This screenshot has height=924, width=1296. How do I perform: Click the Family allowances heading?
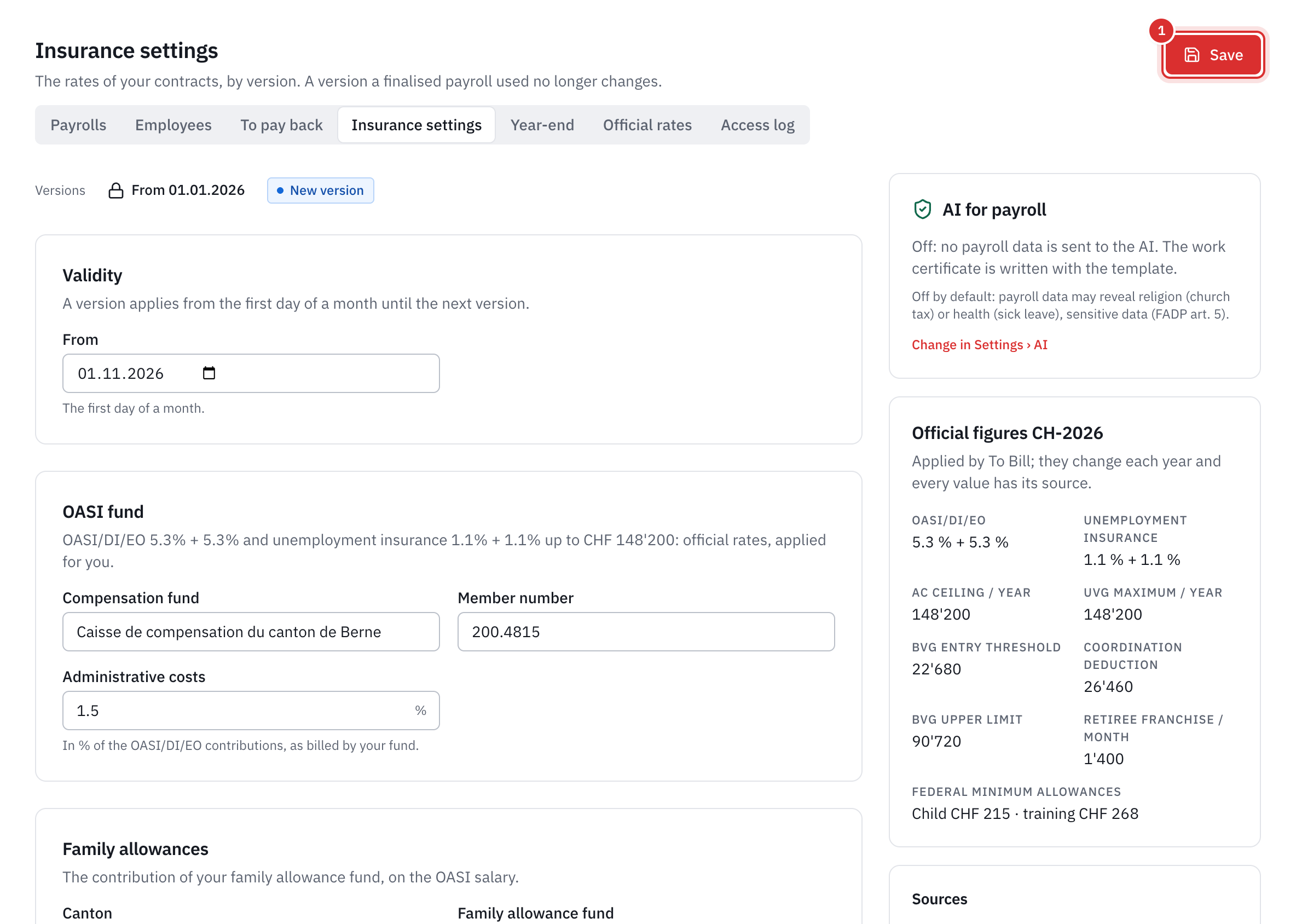tap(135, 848)
